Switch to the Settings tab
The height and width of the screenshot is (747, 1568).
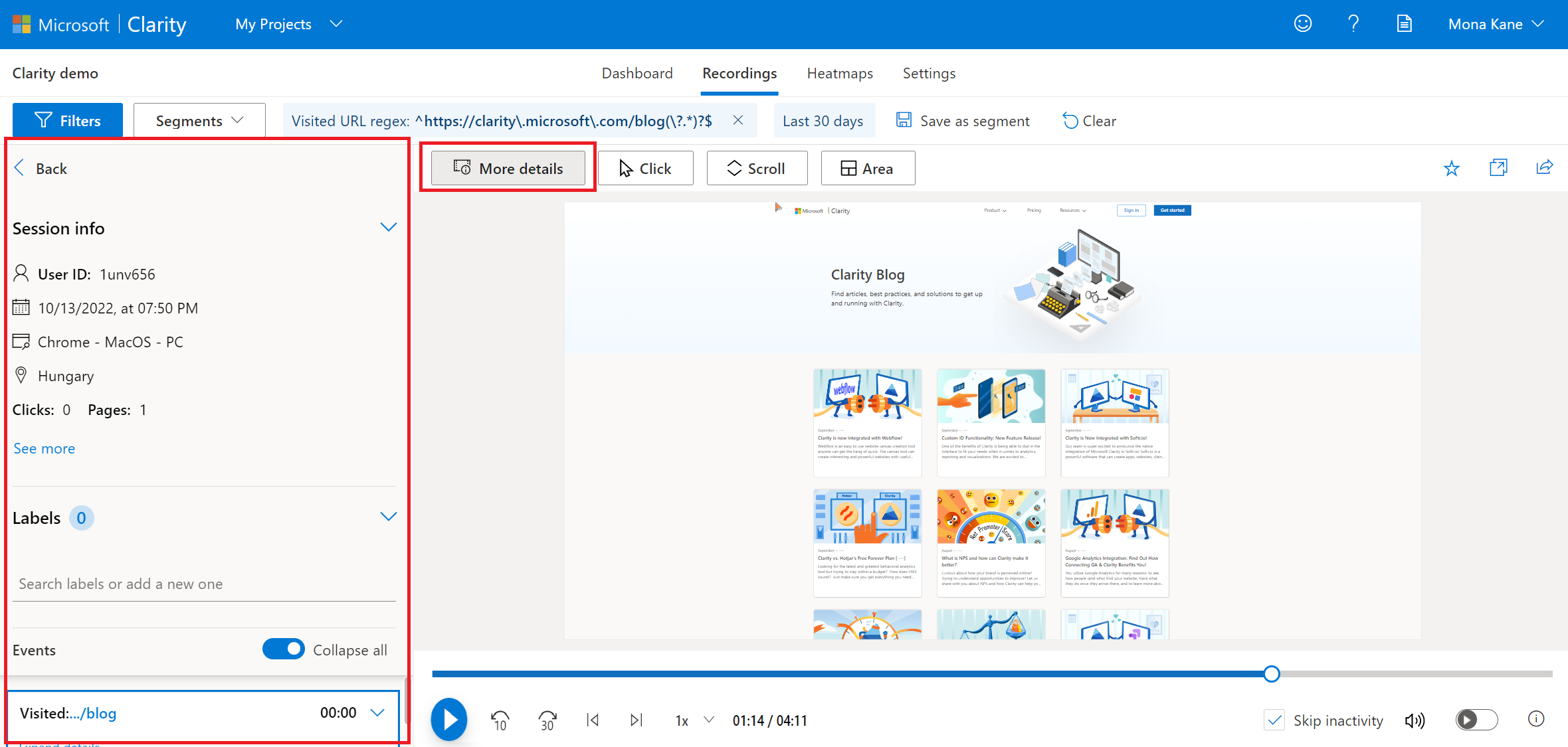[x=929, y=73]
